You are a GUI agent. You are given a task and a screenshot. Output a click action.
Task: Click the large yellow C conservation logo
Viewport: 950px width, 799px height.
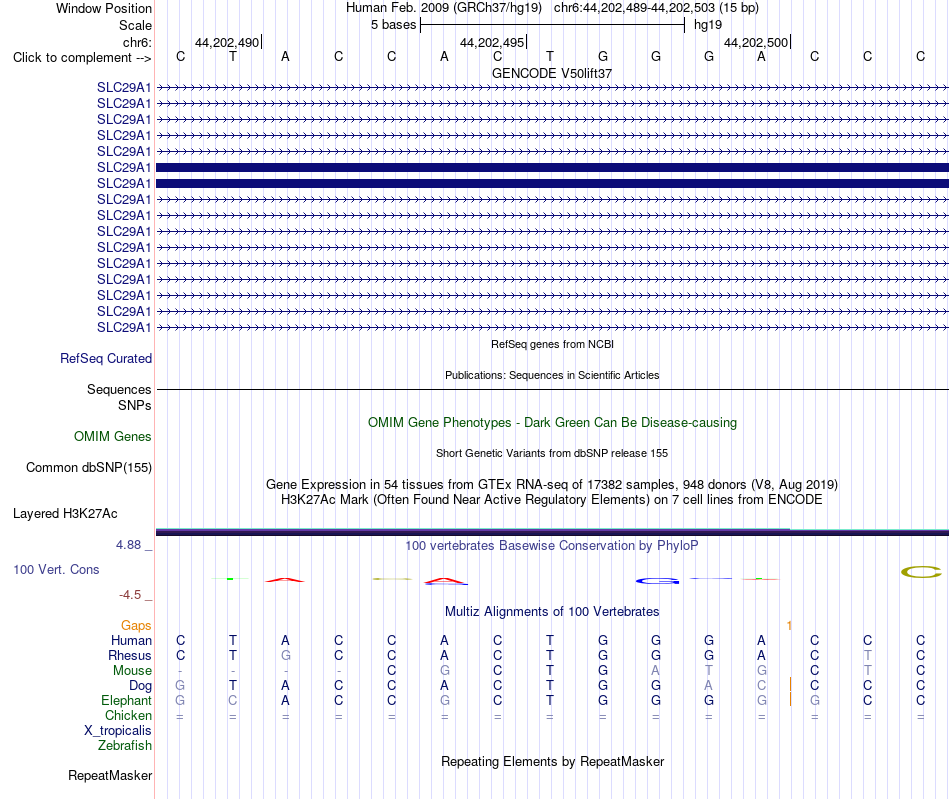921,572
